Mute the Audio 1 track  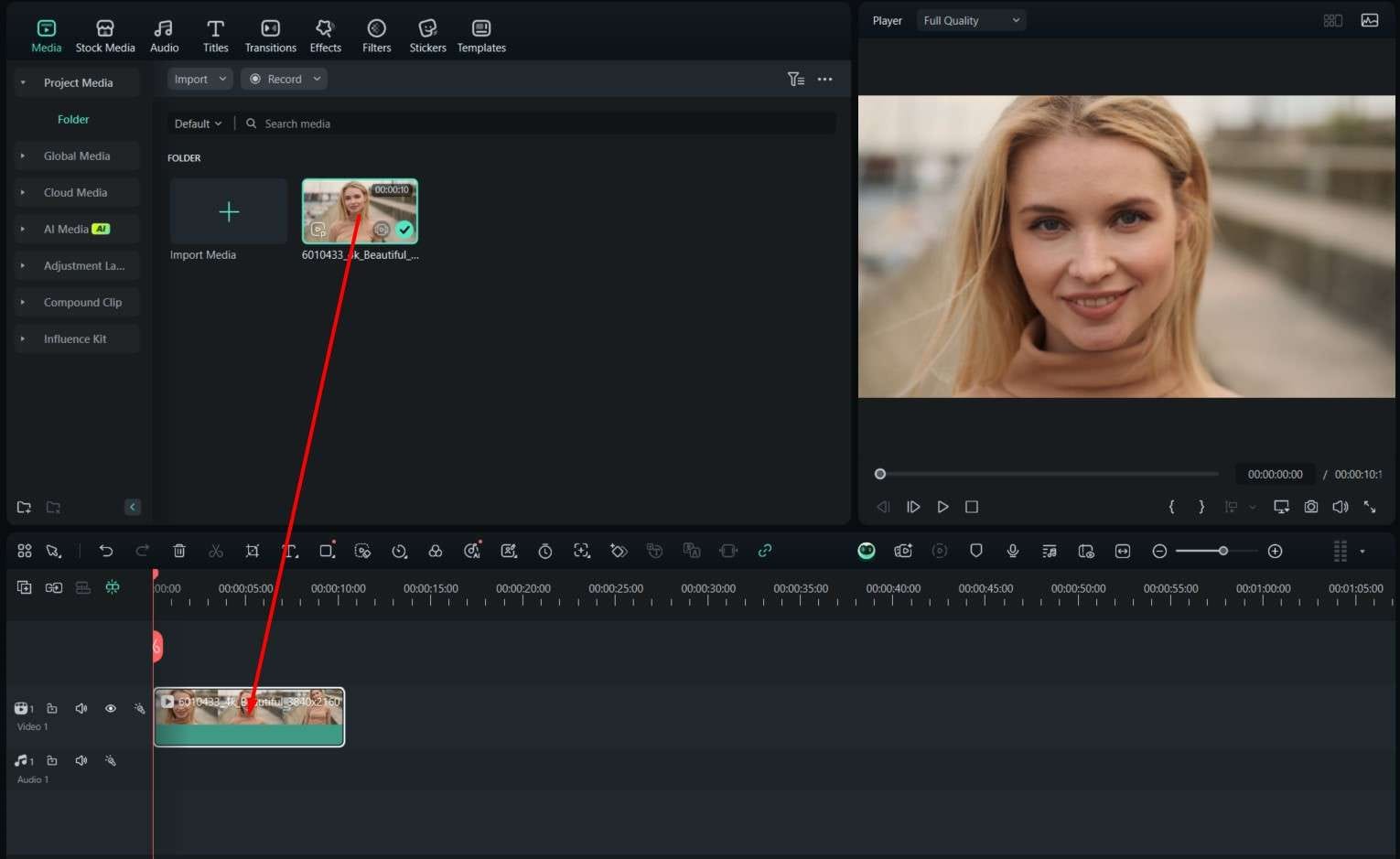(x=81, y=761)
